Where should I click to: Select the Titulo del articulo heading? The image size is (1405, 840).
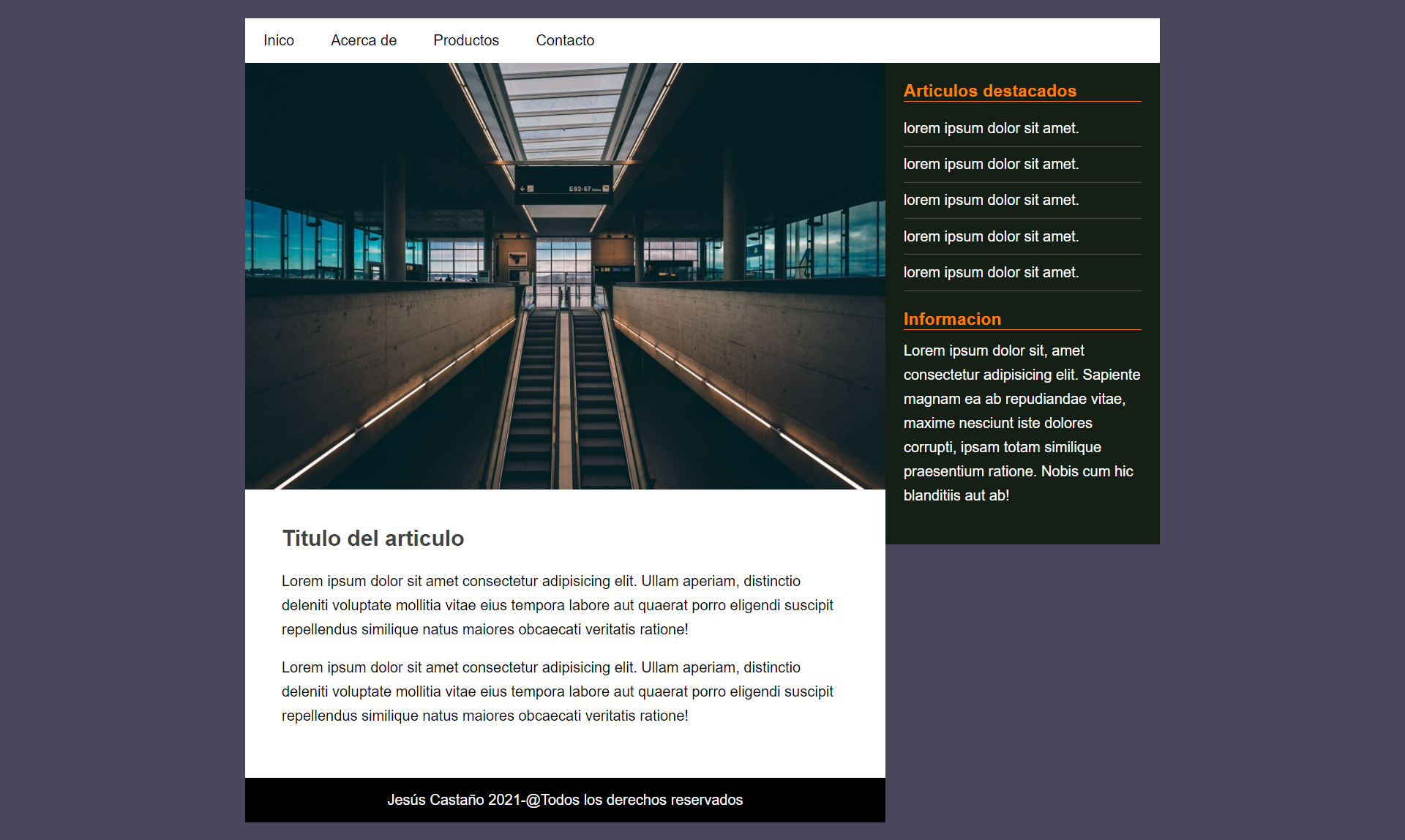pos(373,539)
